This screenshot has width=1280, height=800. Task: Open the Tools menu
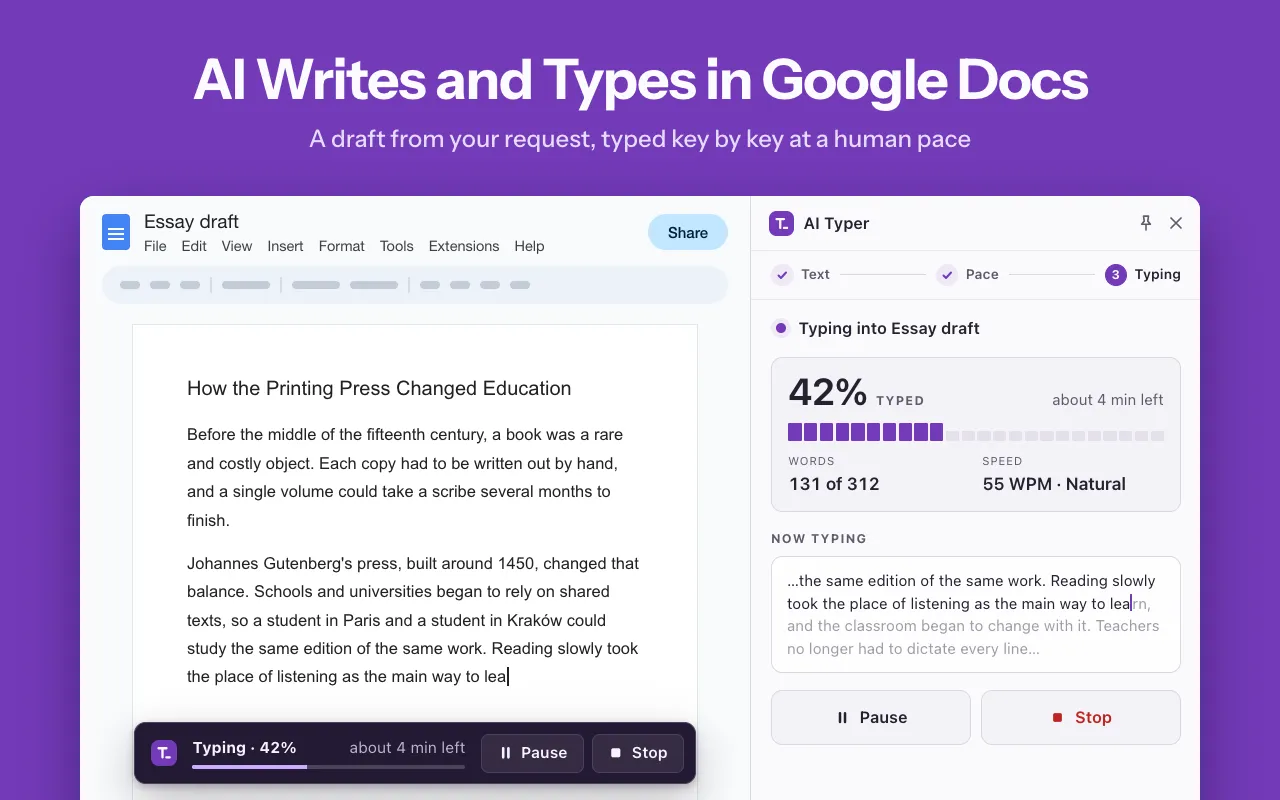tap(396, 246)
